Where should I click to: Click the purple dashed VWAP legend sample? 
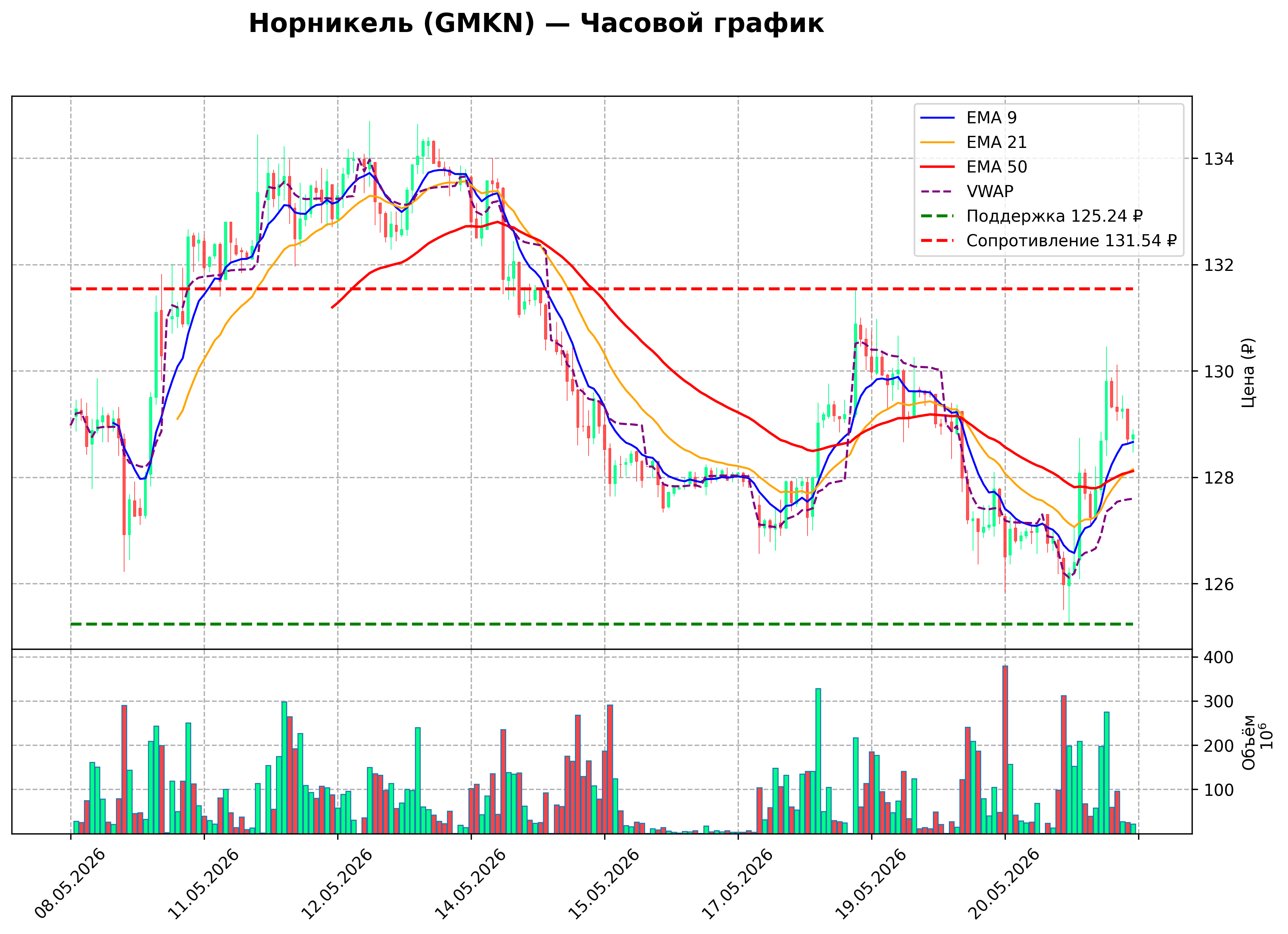938,191
